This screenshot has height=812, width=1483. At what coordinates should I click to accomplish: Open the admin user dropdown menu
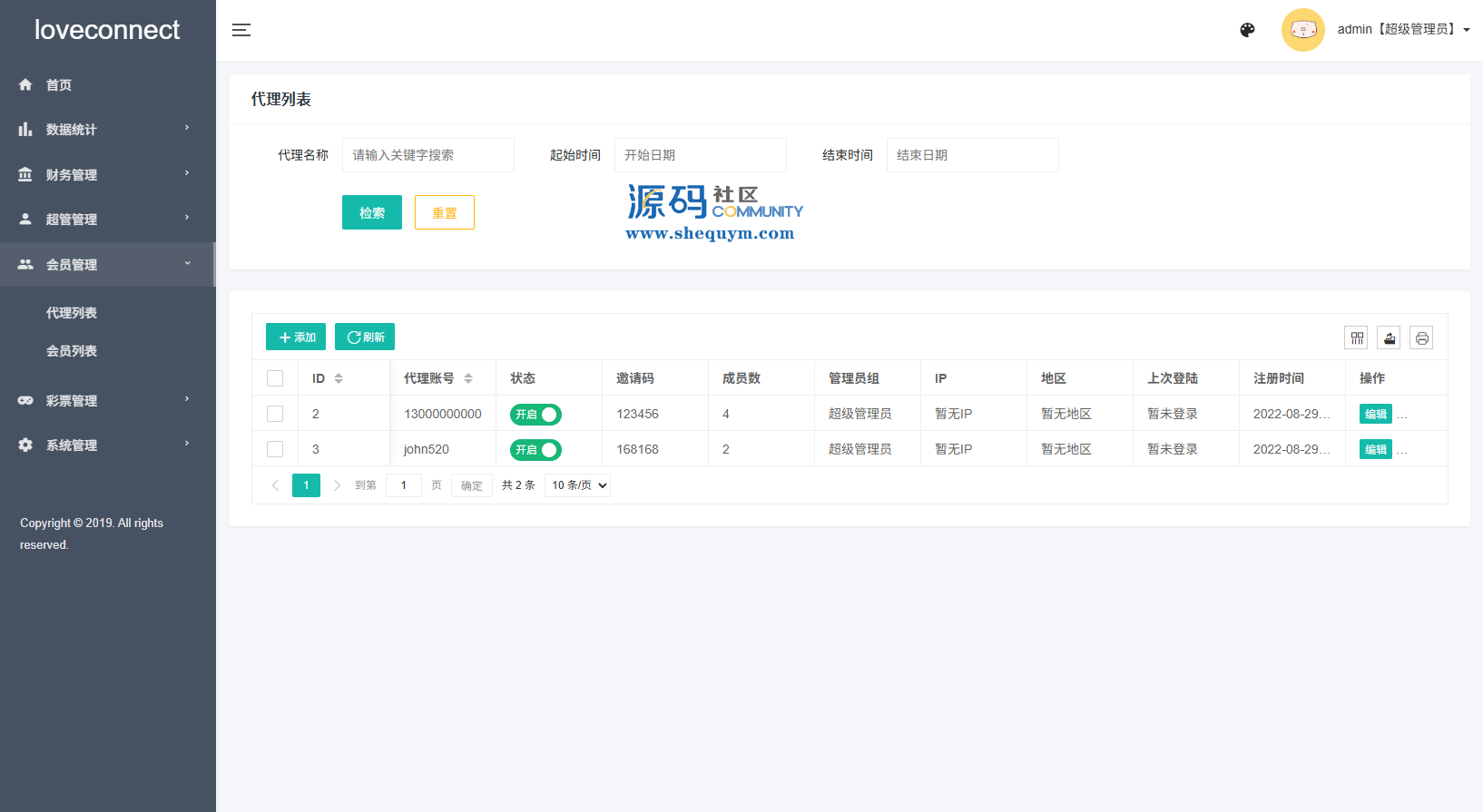tap(1403, 30)
